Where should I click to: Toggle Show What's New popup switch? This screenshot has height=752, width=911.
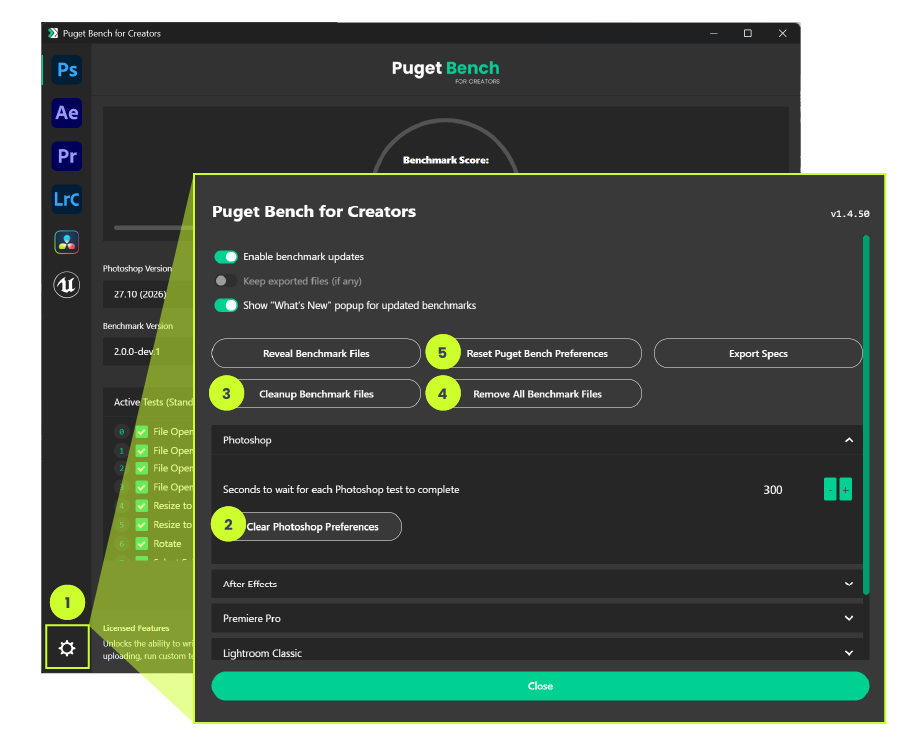[226, 305]
